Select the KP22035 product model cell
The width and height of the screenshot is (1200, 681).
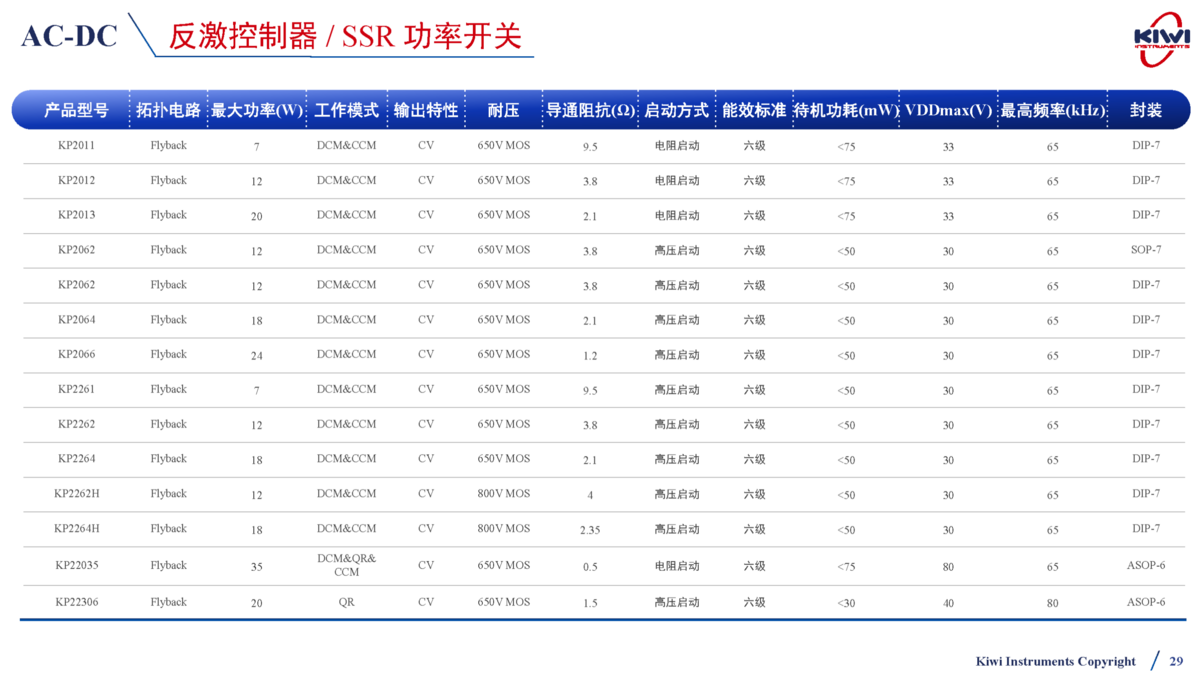click(76, 565)
